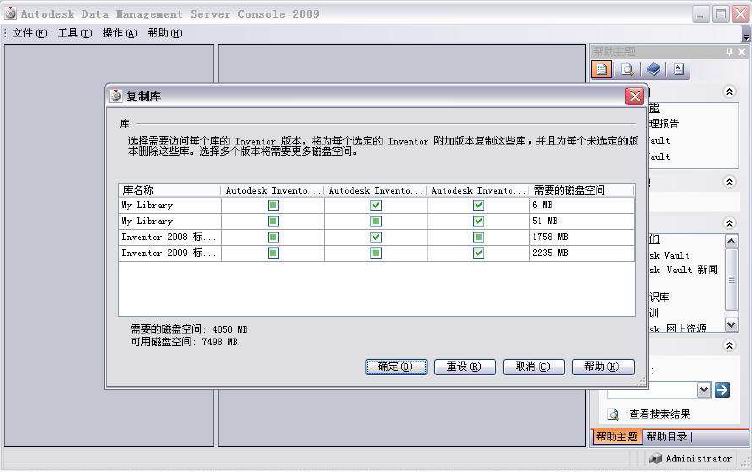Click the 库名称 column header
This screenshot has height=472, width=752.
(x=170, y=190)
